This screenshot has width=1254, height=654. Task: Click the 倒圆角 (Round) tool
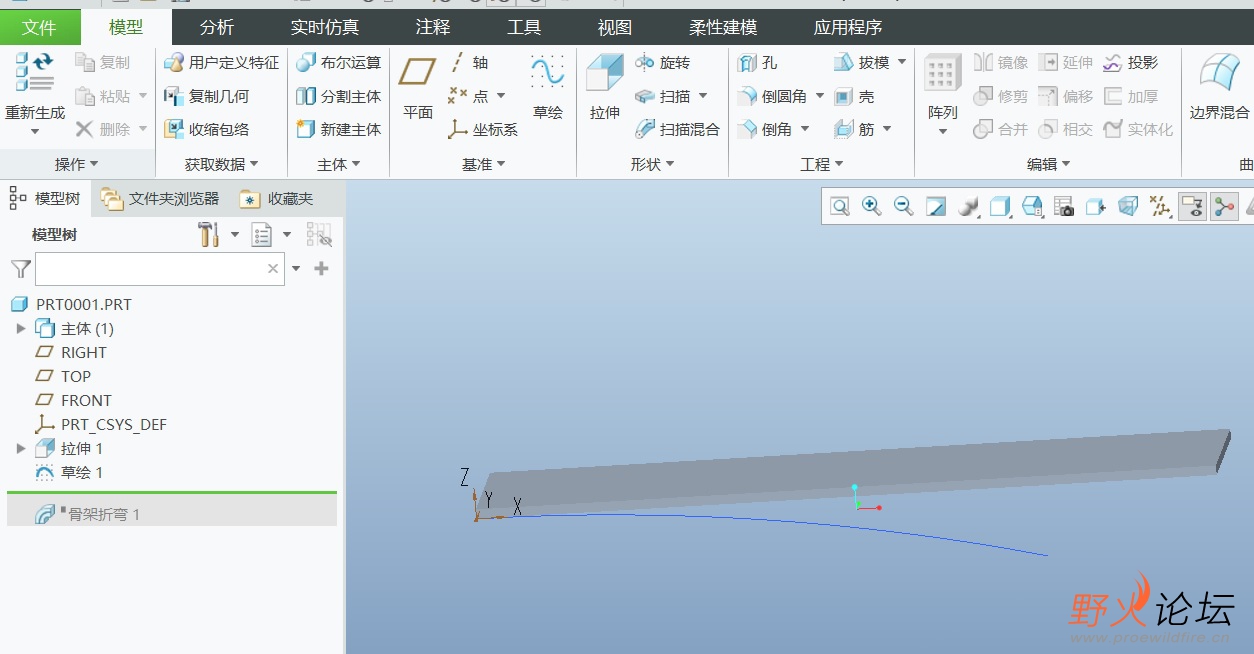(772, 96)
